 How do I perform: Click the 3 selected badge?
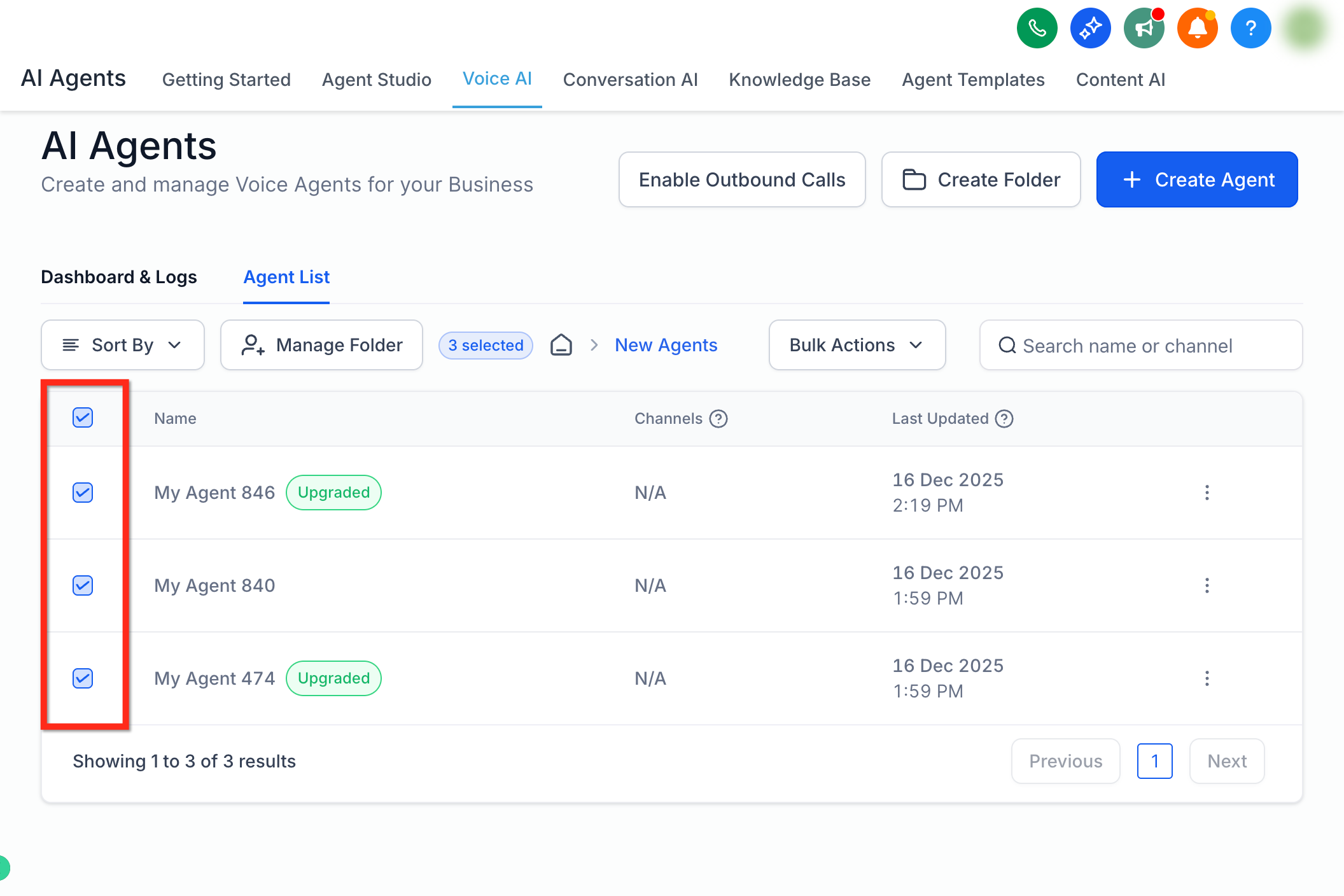click(x=486, y=345)
